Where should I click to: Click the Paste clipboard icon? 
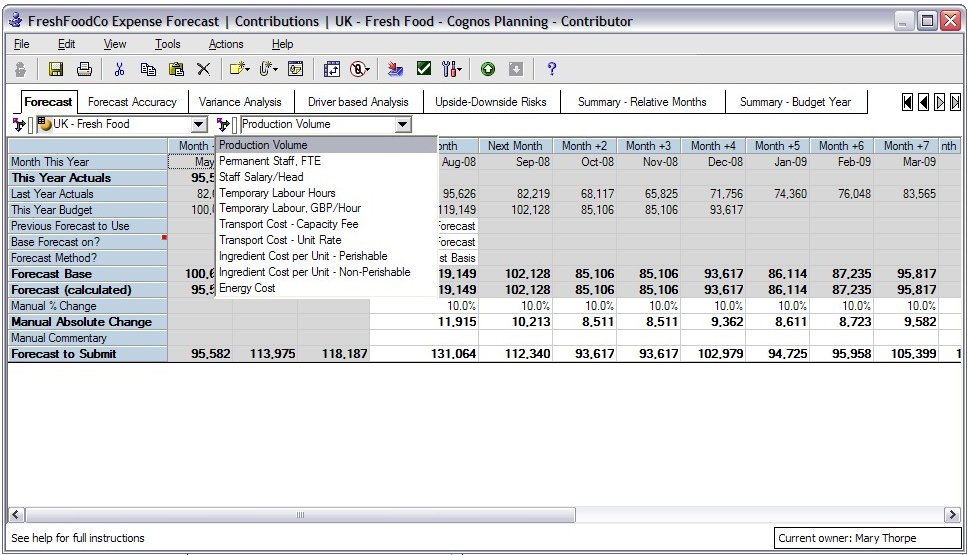176,69
